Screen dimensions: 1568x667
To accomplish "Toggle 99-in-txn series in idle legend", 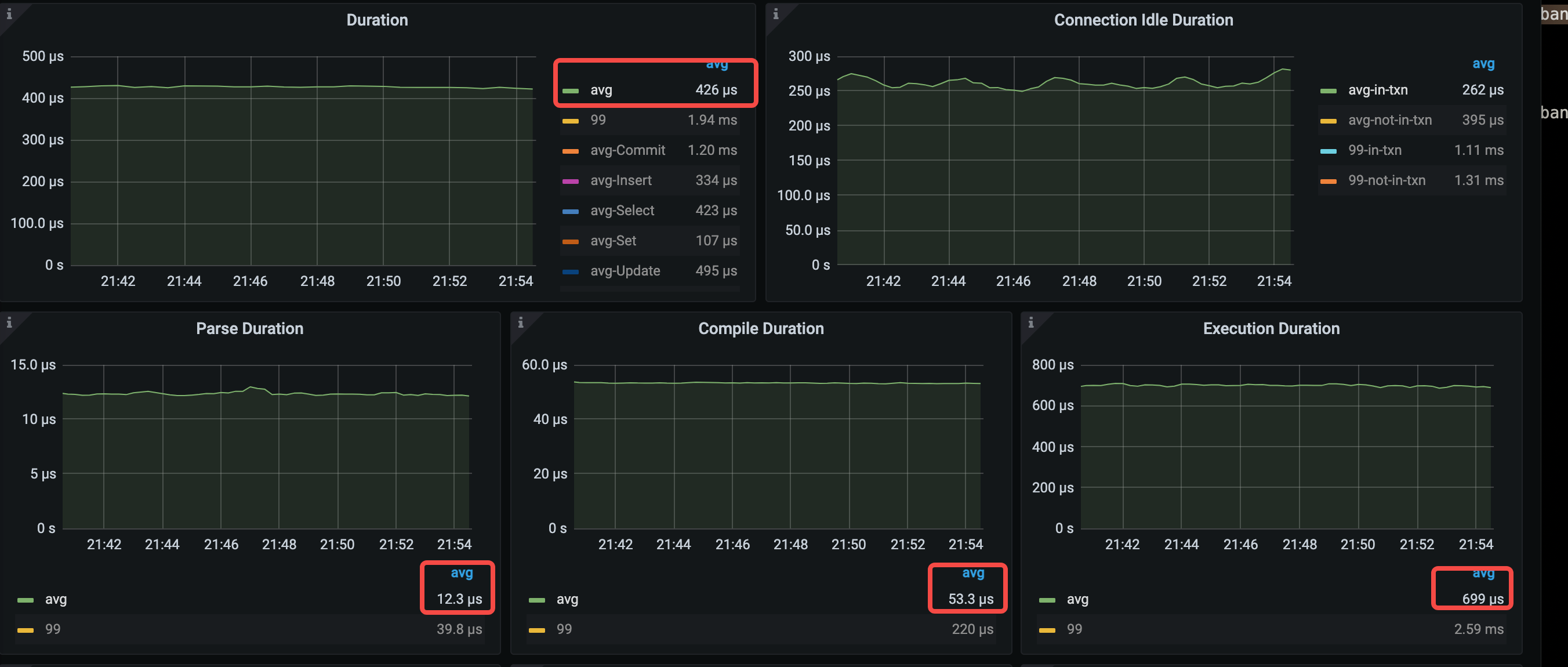I will click(x=1374, y=150).
